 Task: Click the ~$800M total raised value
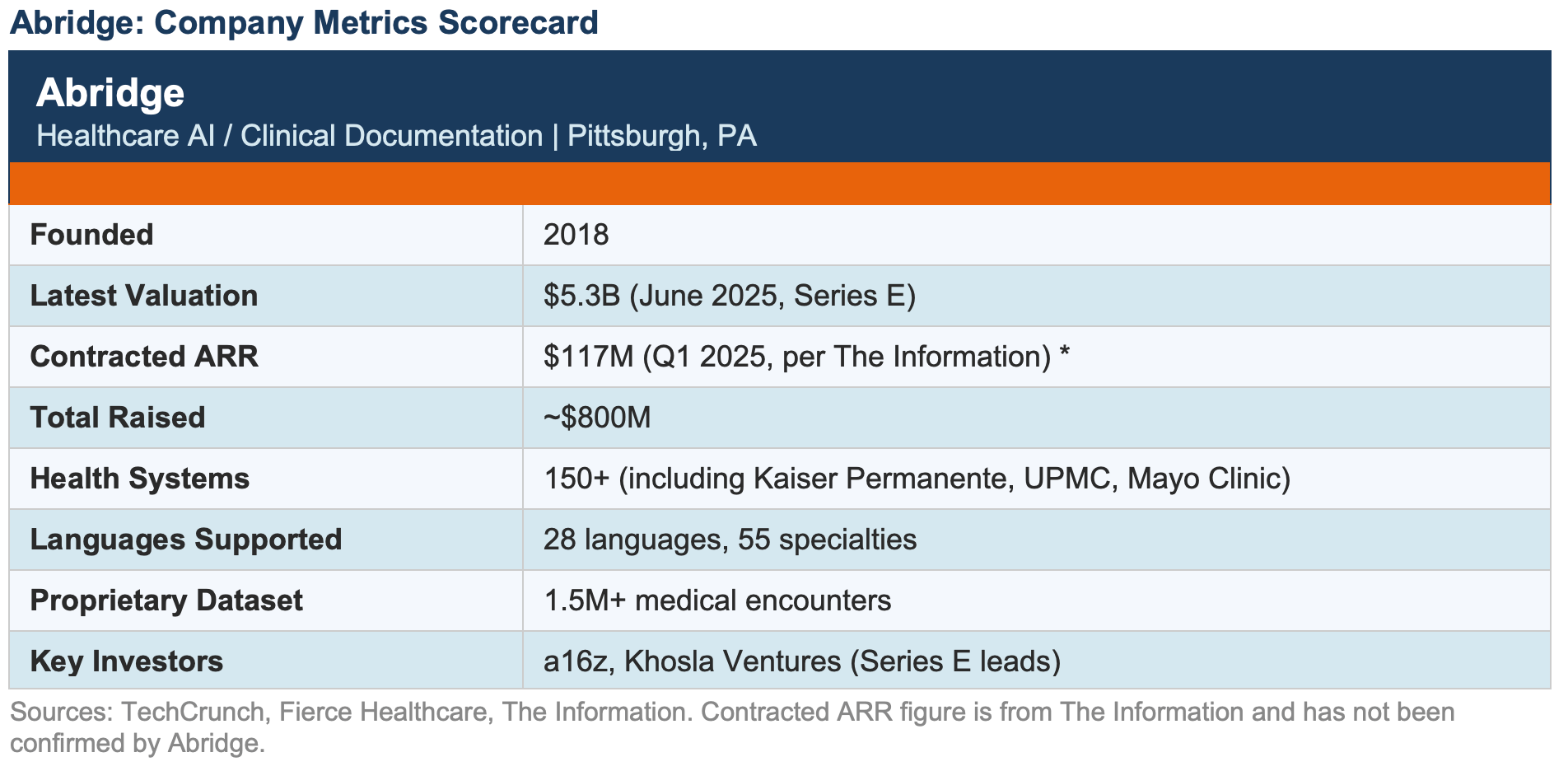pyautogui.click(x=597, y=418)
